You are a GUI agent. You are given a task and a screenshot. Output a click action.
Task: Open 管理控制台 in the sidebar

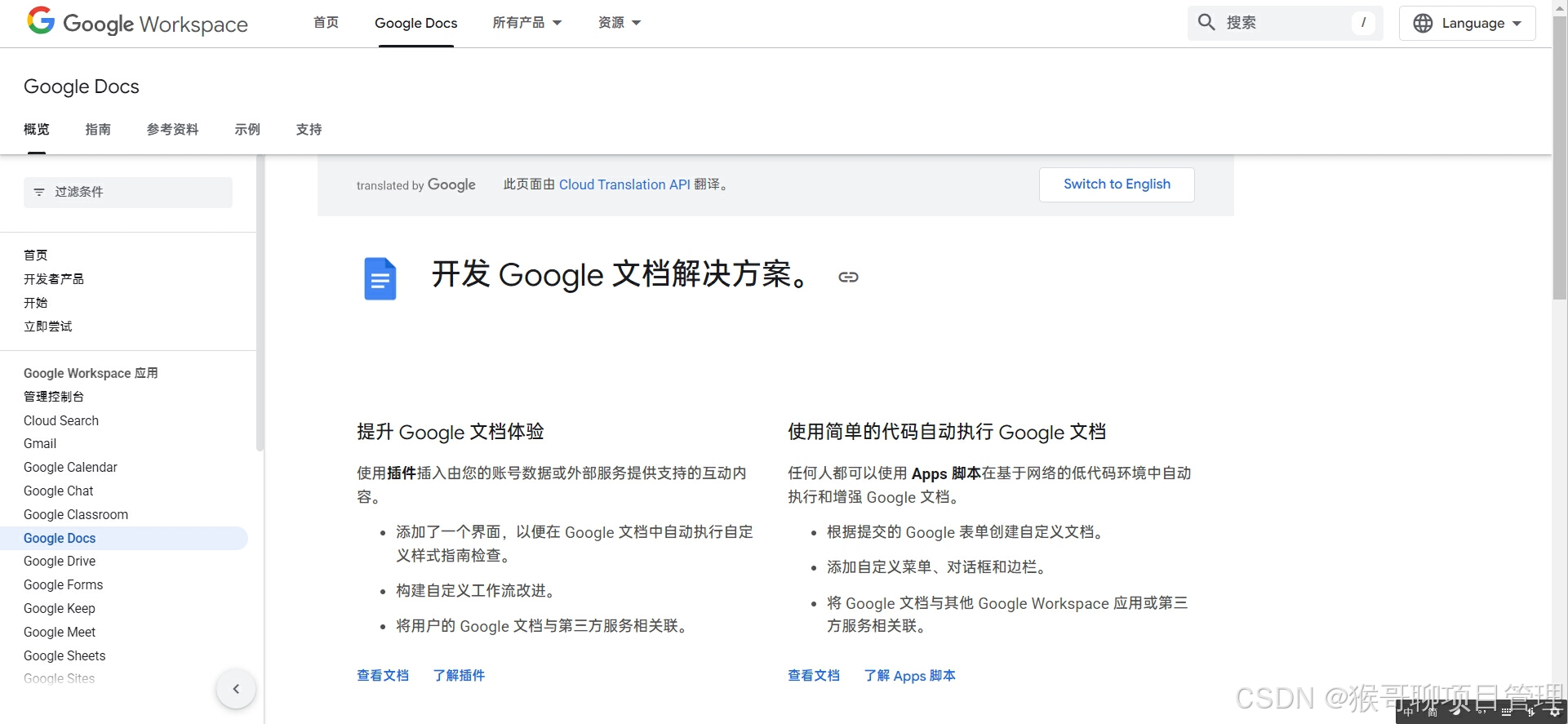pos(54,397)
